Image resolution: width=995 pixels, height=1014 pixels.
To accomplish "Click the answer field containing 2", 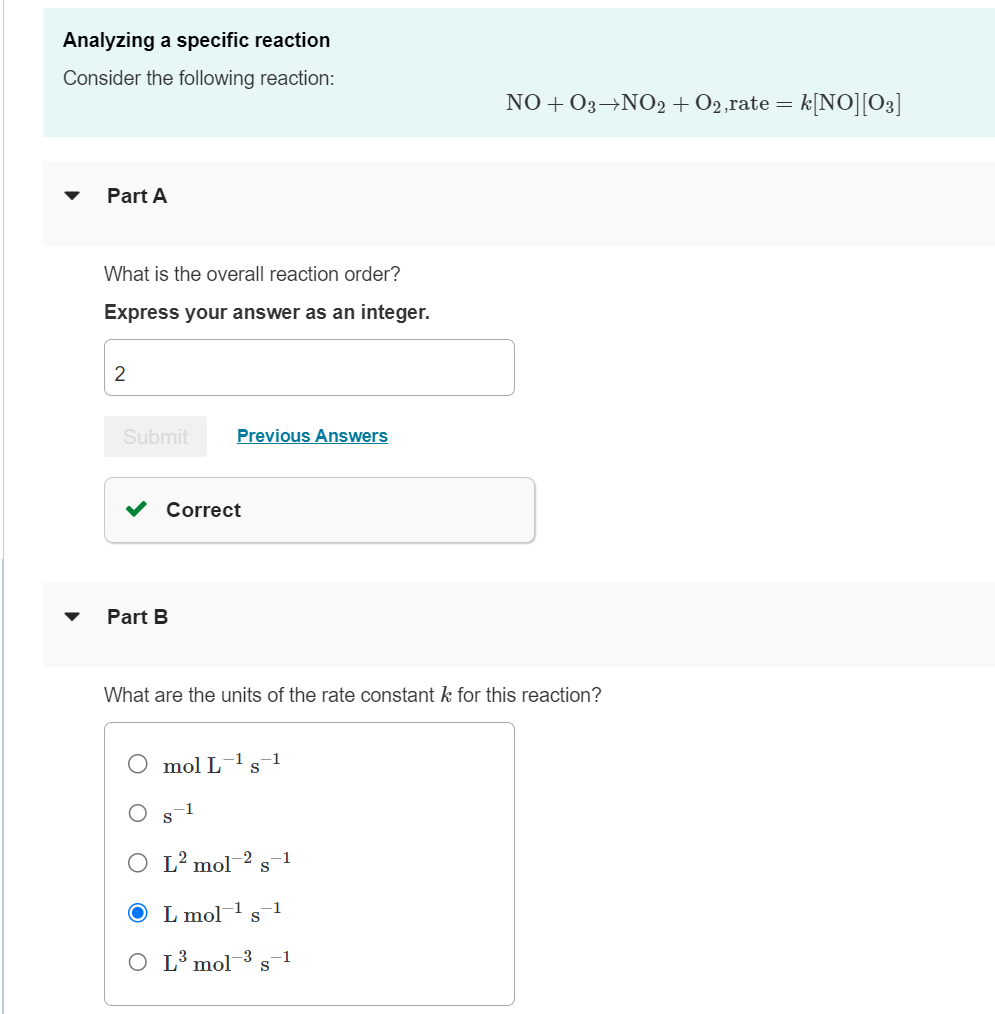I will (309, 368).
